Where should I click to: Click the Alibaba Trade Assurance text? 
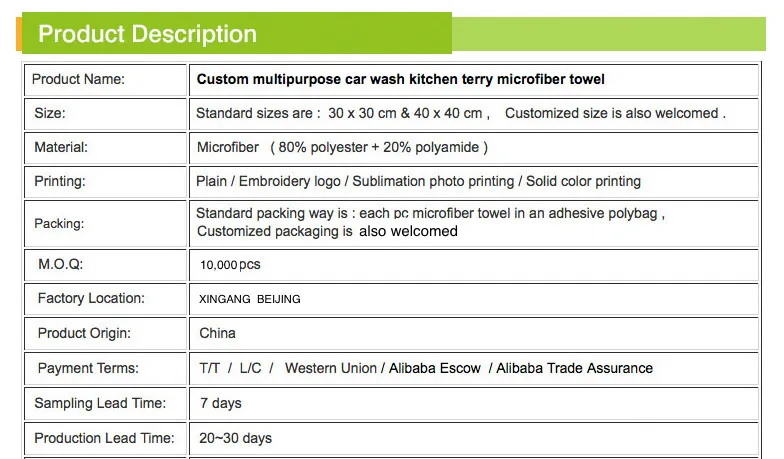point(574,368)
